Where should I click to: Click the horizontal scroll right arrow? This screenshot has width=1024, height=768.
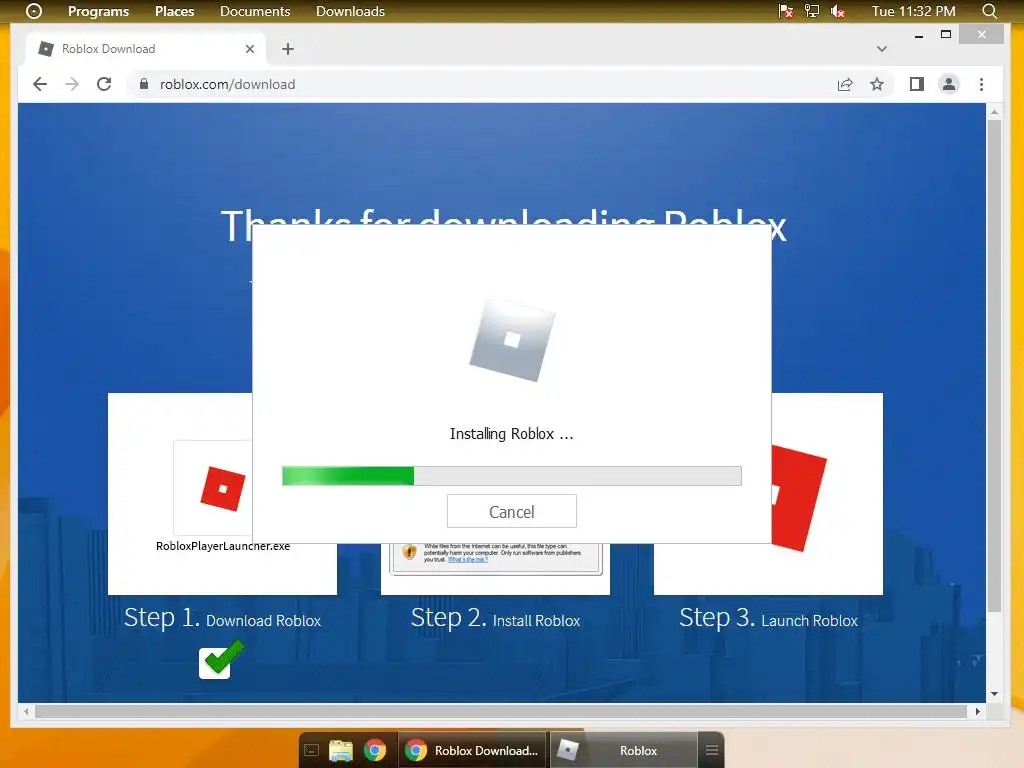978,711
